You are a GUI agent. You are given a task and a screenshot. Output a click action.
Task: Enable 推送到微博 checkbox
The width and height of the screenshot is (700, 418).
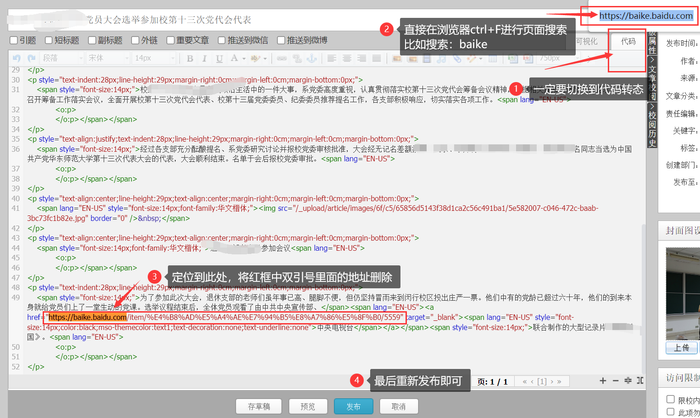point(281,40)
